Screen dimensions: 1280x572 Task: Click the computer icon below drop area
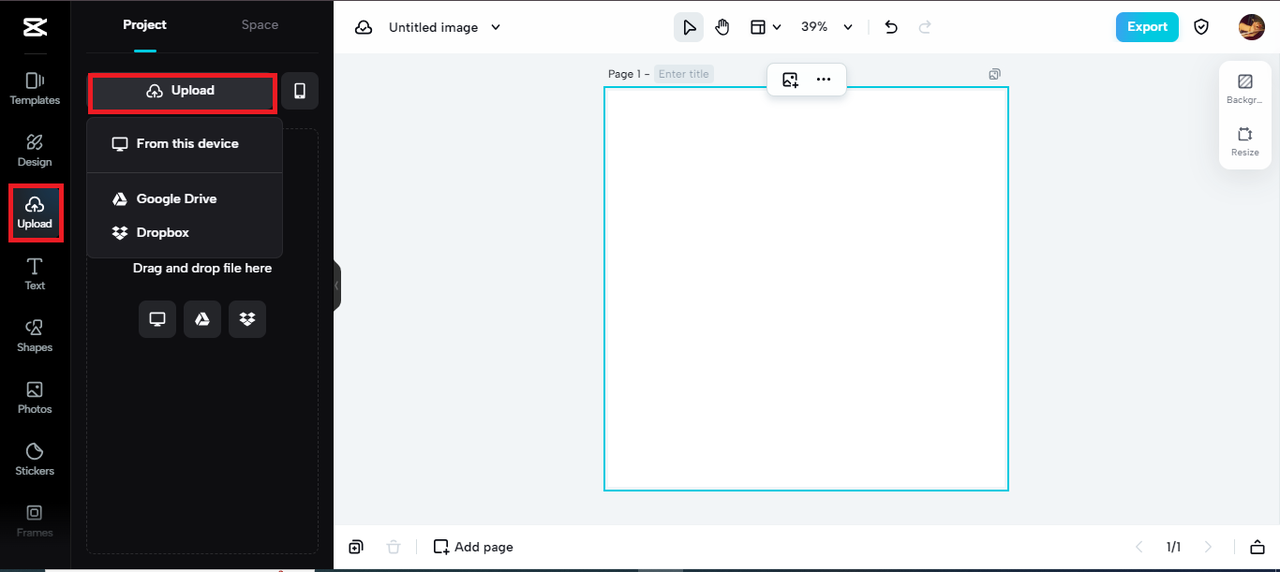point(157,319)
